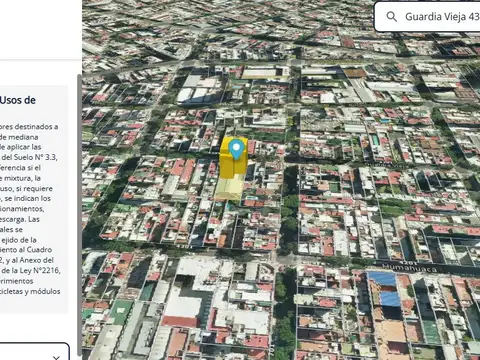
Task: Close the bottom panel with X icon
Action: 56,357
